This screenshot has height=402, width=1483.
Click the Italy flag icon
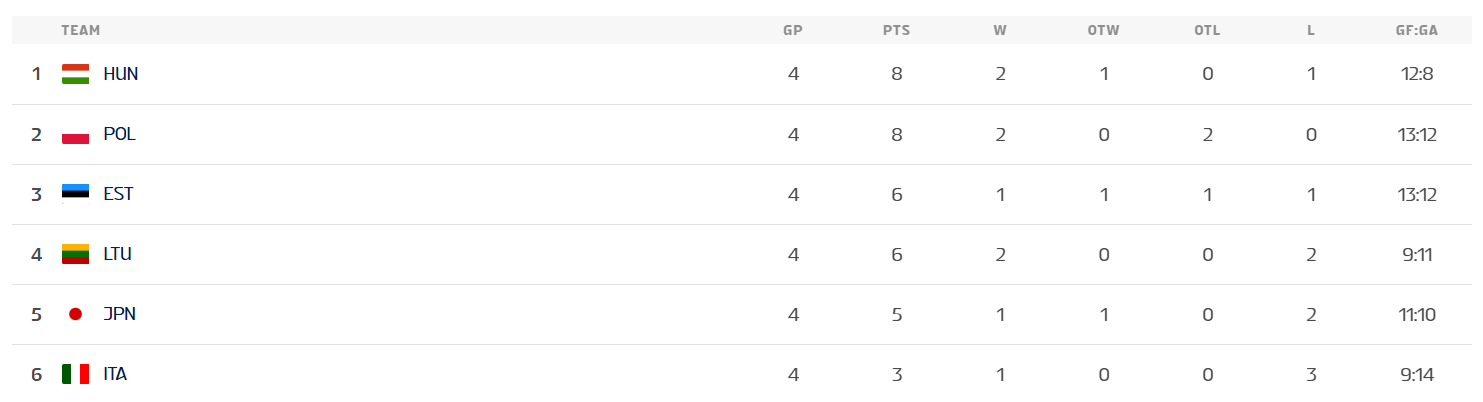(75, 374)
